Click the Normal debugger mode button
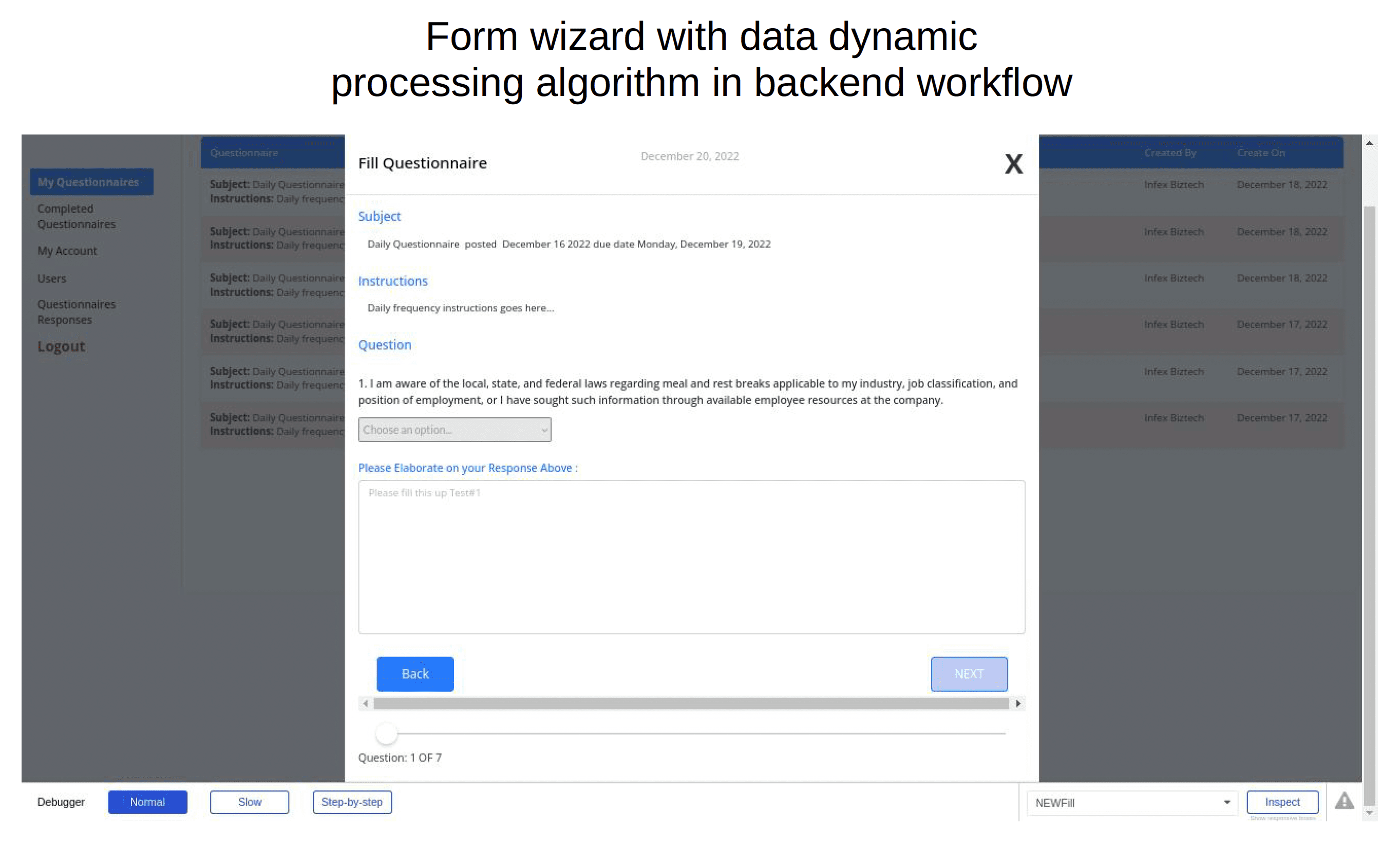The width and height of the screenshot is (1400, 846). (147, 802)
